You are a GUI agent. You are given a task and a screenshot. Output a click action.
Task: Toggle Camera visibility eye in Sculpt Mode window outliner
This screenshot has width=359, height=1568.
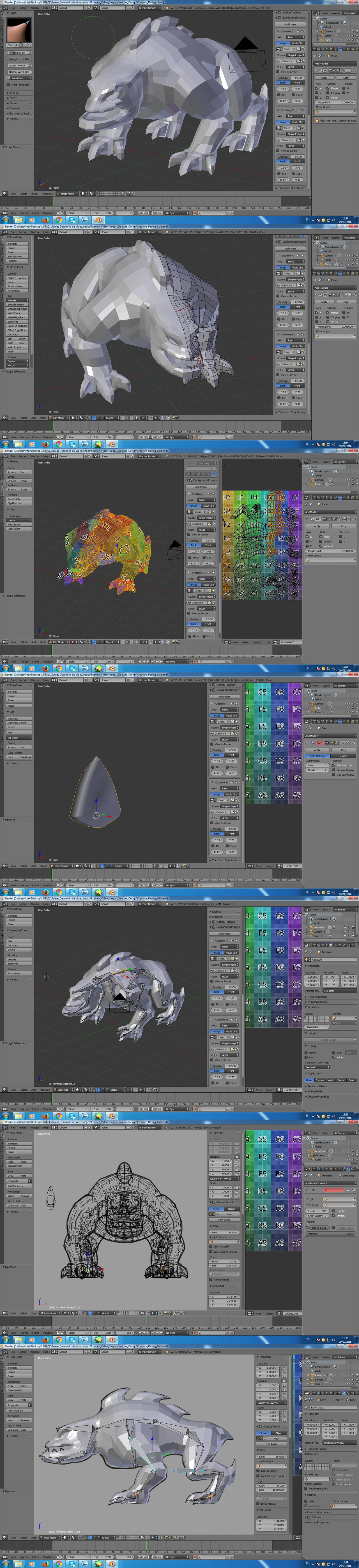point(349,31)
